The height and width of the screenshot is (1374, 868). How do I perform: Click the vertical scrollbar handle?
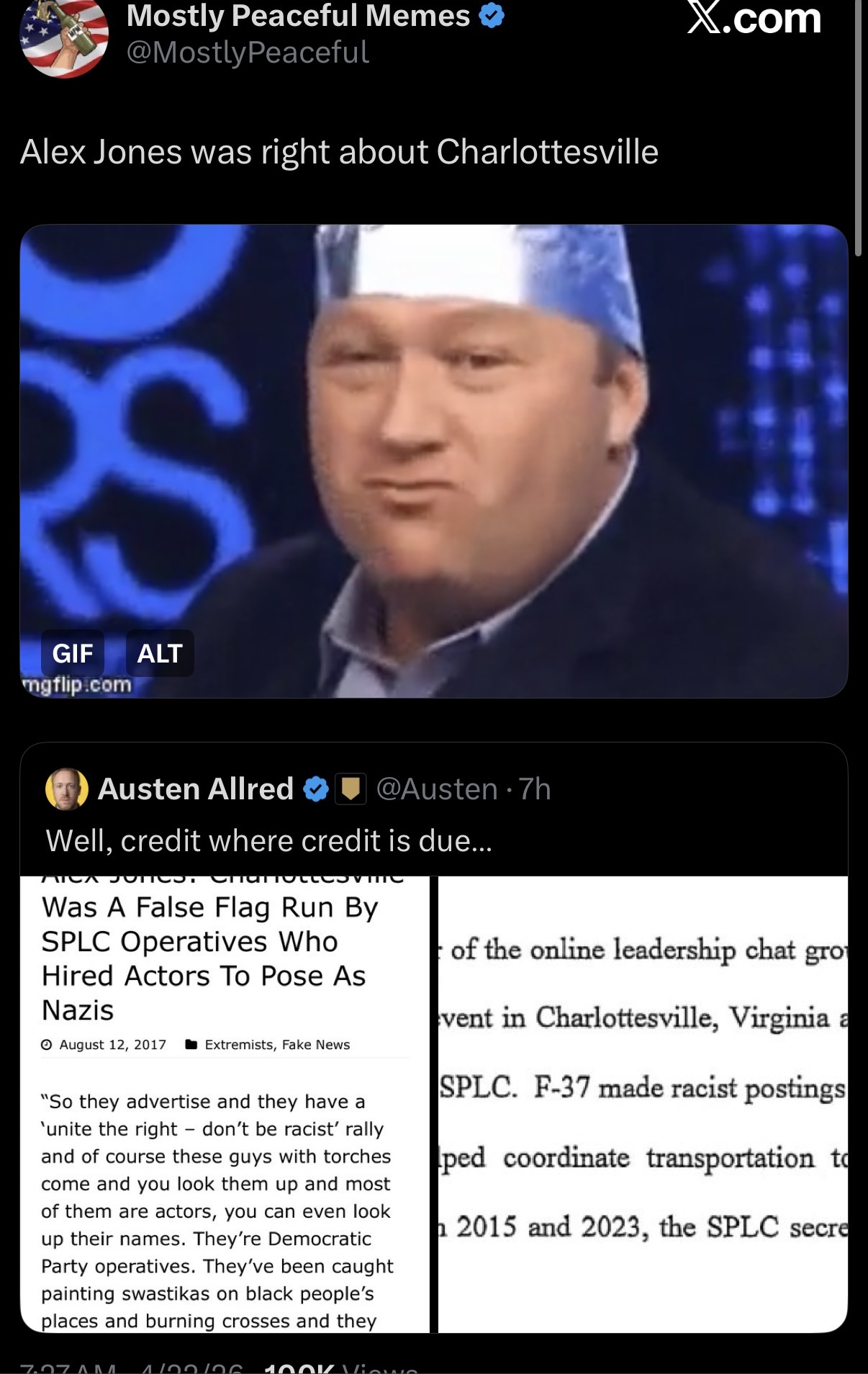tap(858, 128)
